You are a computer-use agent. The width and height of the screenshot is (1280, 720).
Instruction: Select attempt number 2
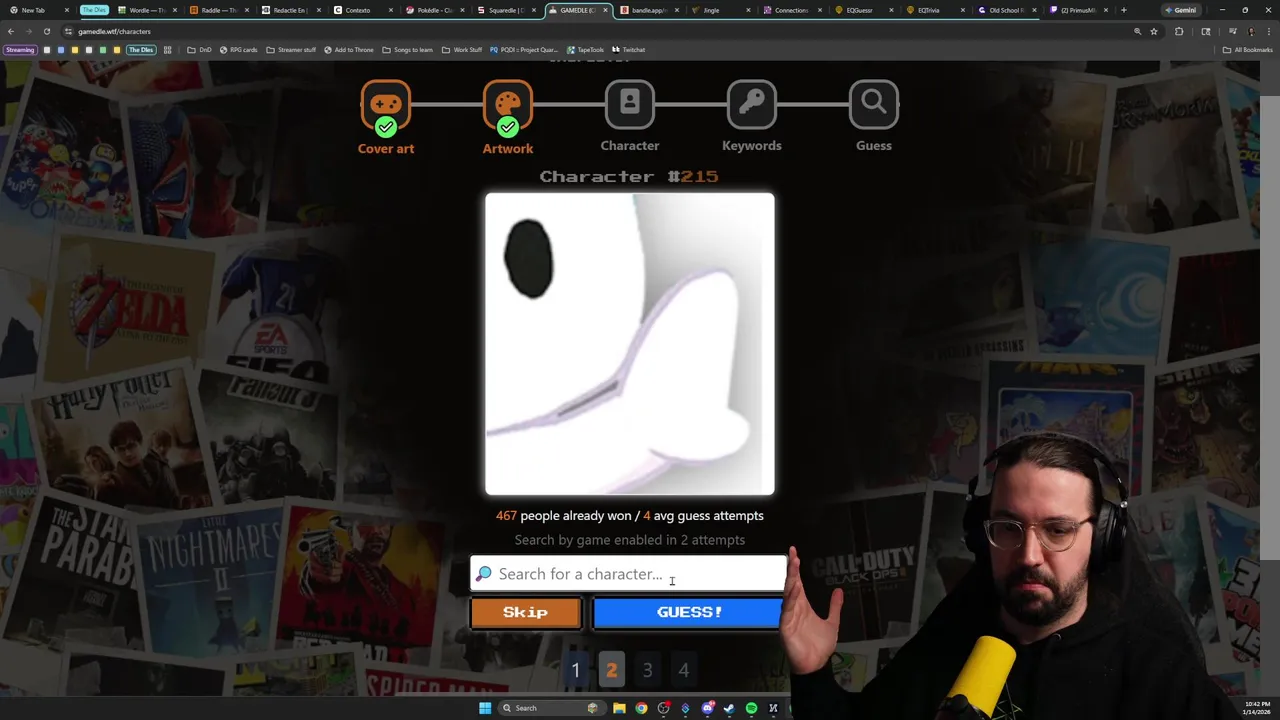611,670
